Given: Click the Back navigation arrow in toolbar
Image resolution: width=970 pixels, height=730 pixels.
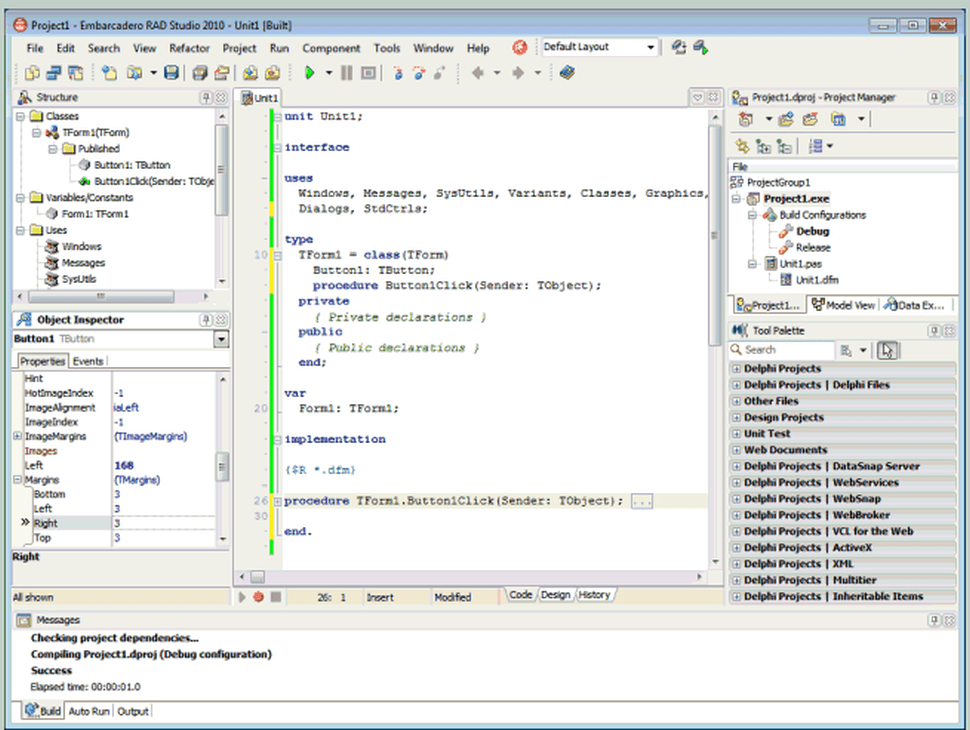Looking at the screenshot, I should [x=478, y=73].
